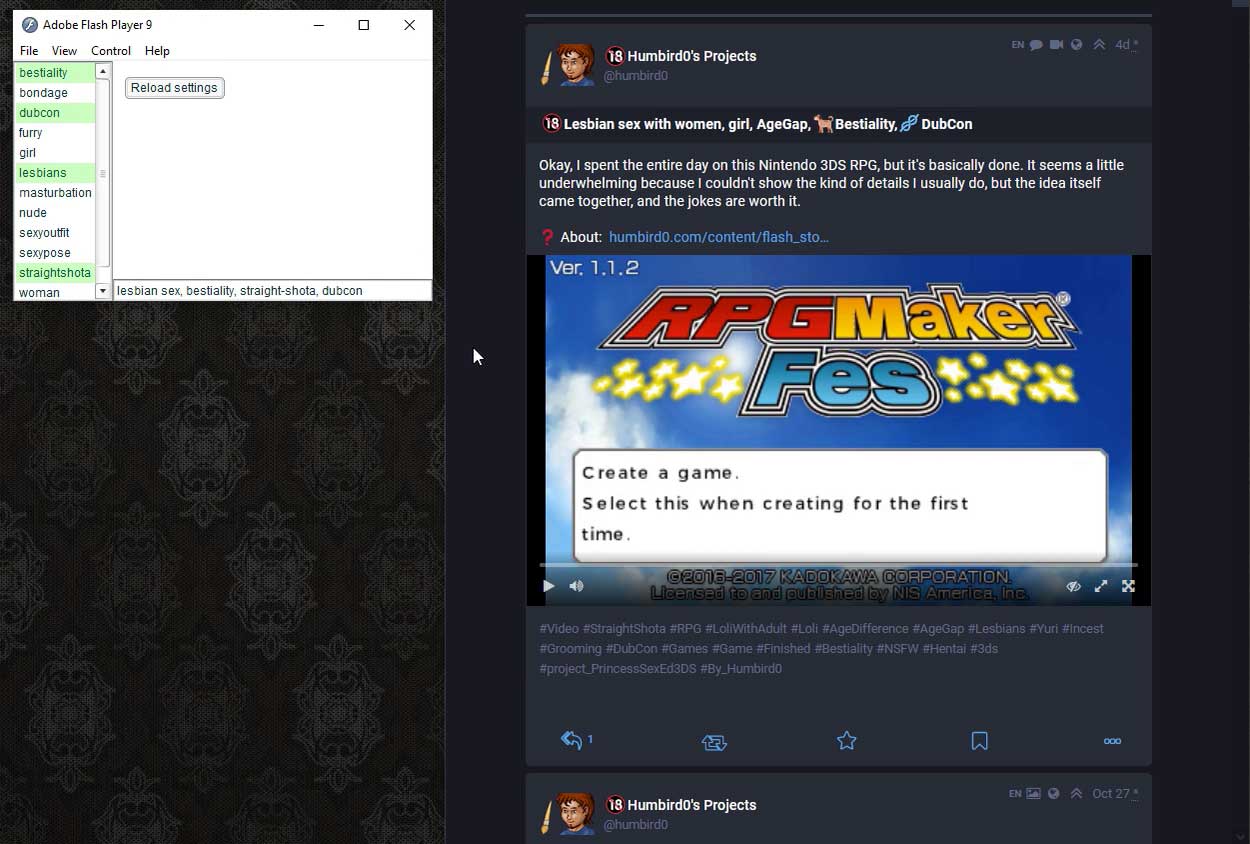
Task: Click the list's scroll-down arrow in Flash Player
Action: [102, 291]
